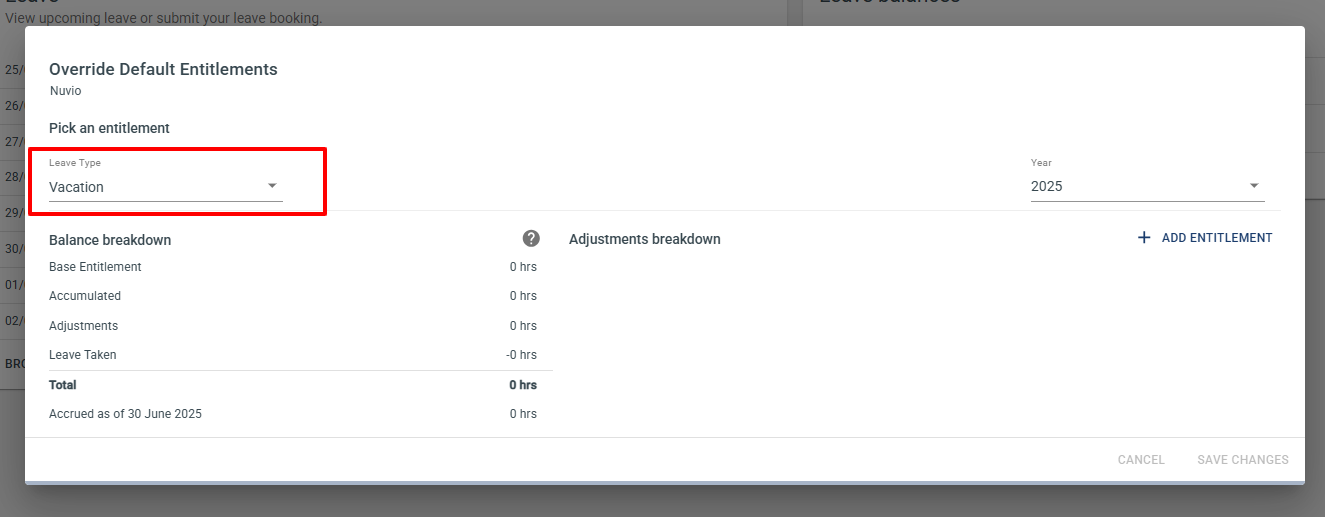Click the ADD ENTITLEMENT label
Viewport: 1325px width, 517px height.
(x=1217, y=238)
